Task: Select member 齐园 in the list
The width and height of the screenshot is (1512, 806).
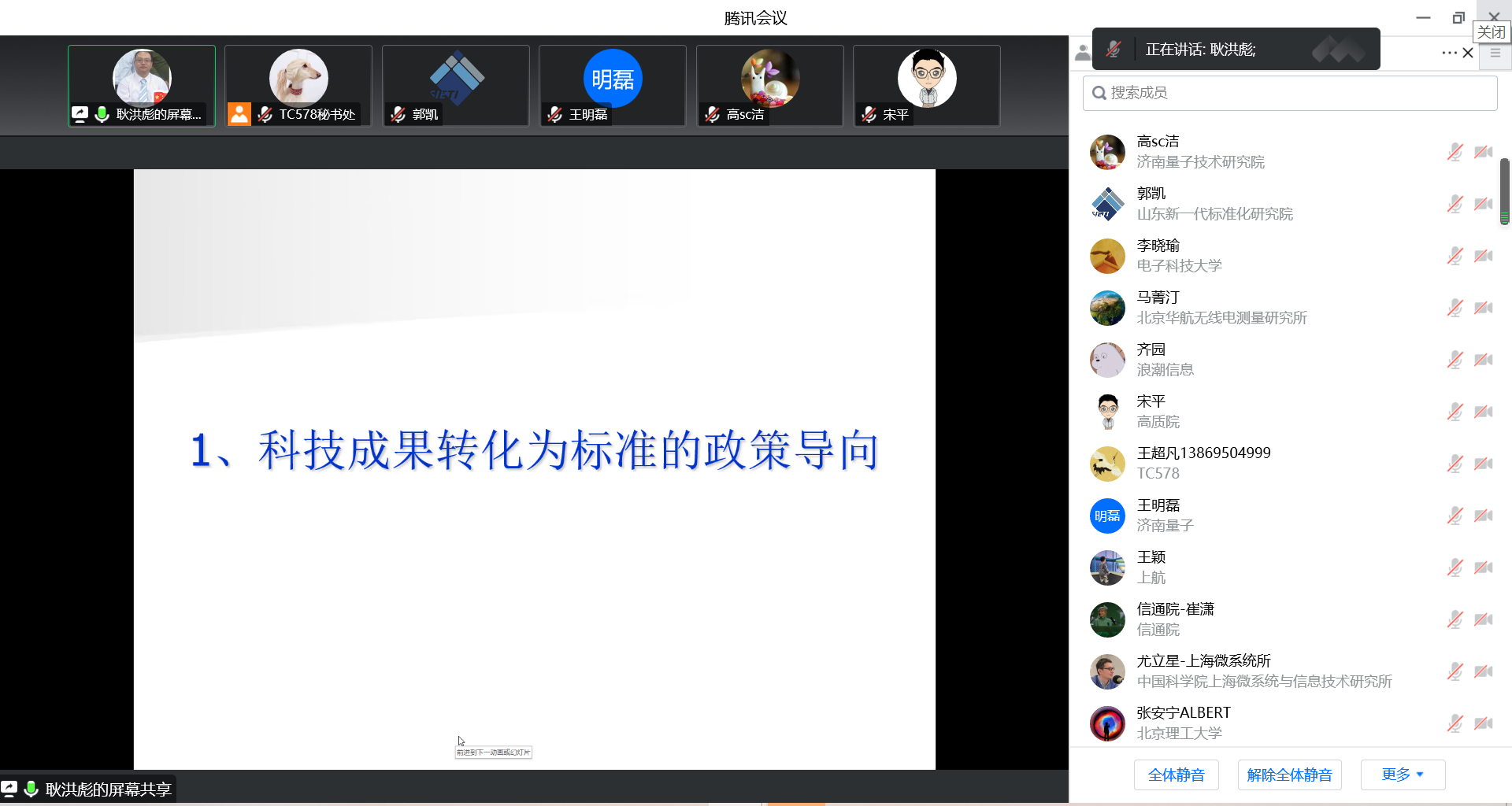Action: 1290,360
